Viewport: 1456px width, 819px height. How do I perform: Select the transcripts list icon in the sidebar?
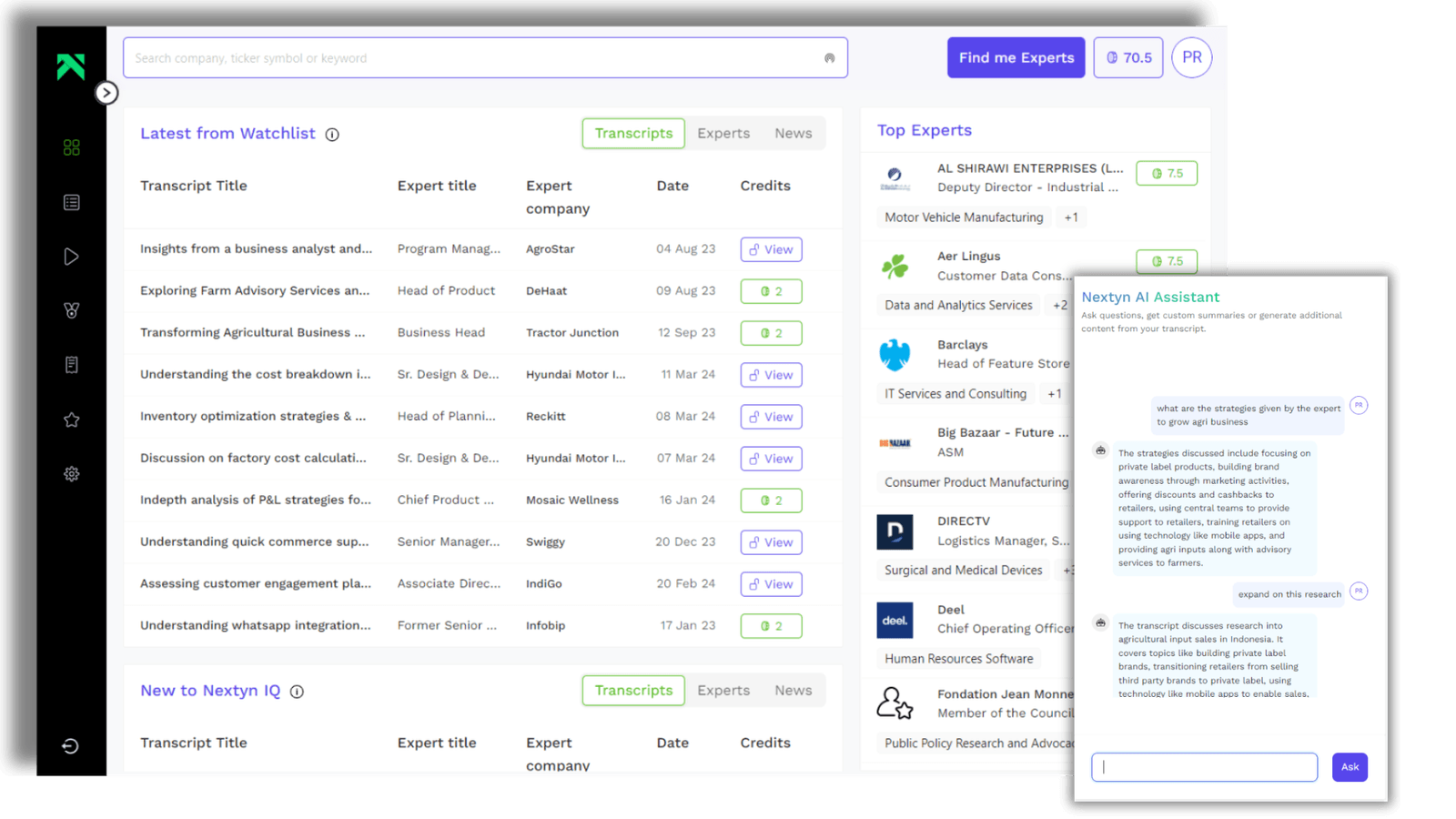[x=71, y=202]
